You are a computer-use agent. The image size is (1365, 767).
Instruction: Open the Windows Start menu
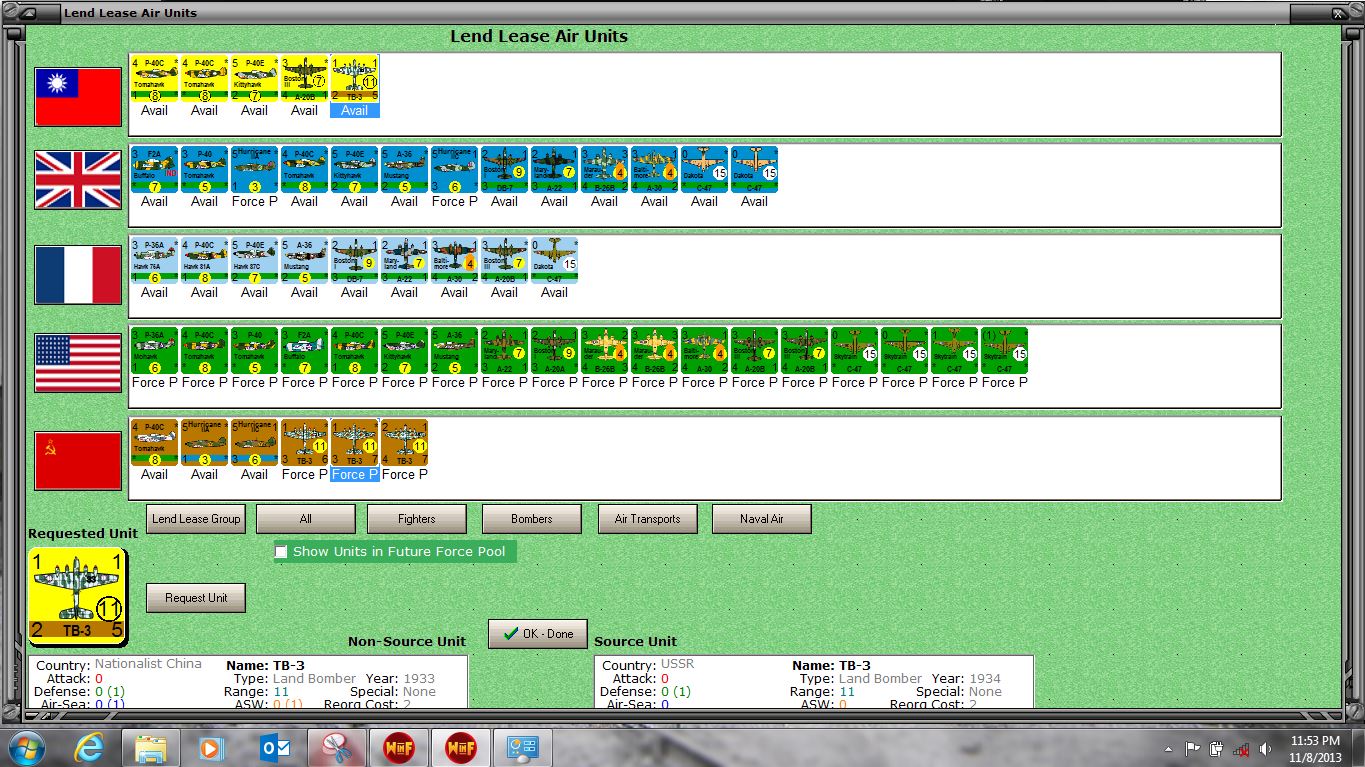point(26,747)
